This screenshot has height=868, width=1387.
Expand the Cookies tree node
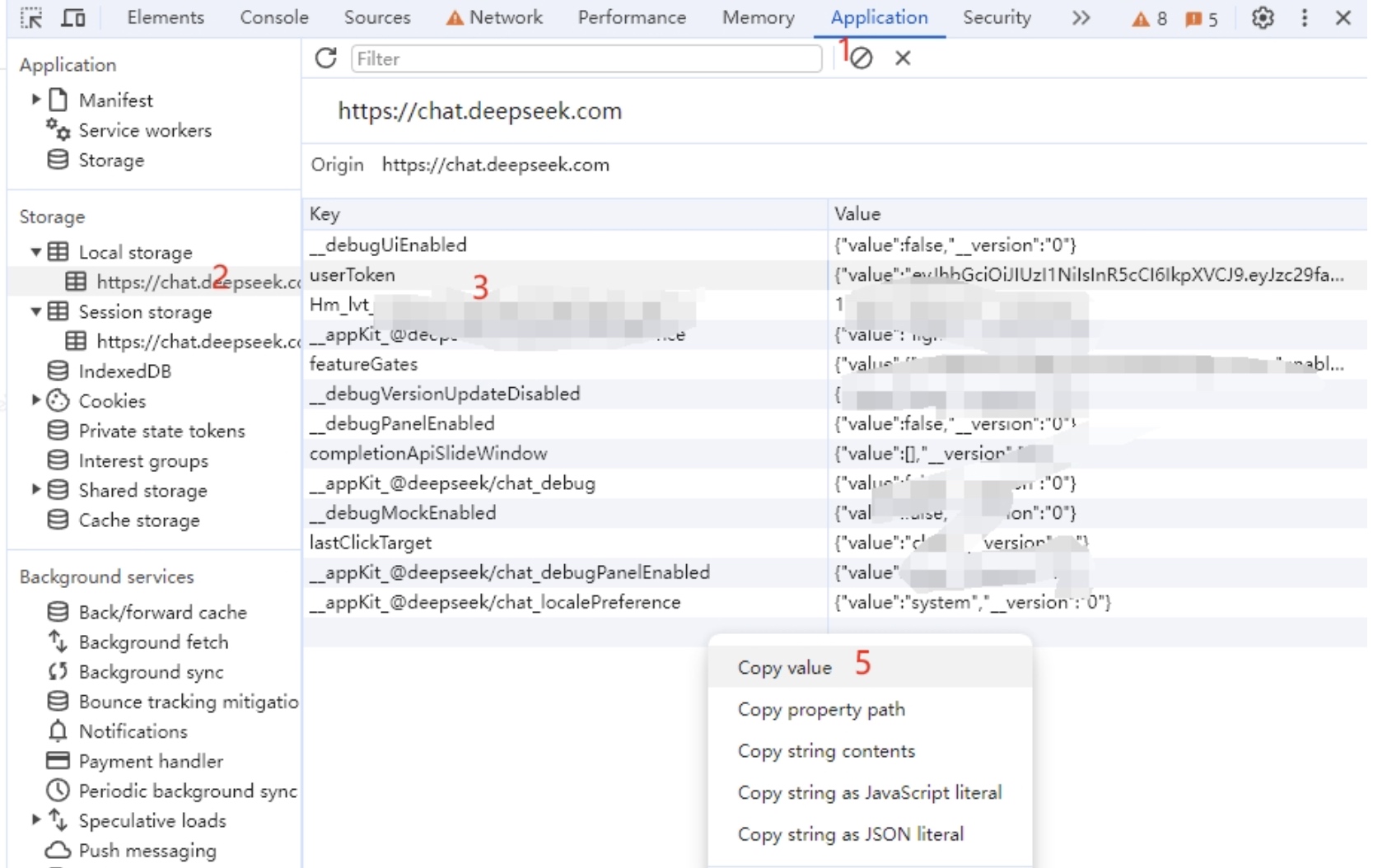pyautogui.click(x=35, y=400)
